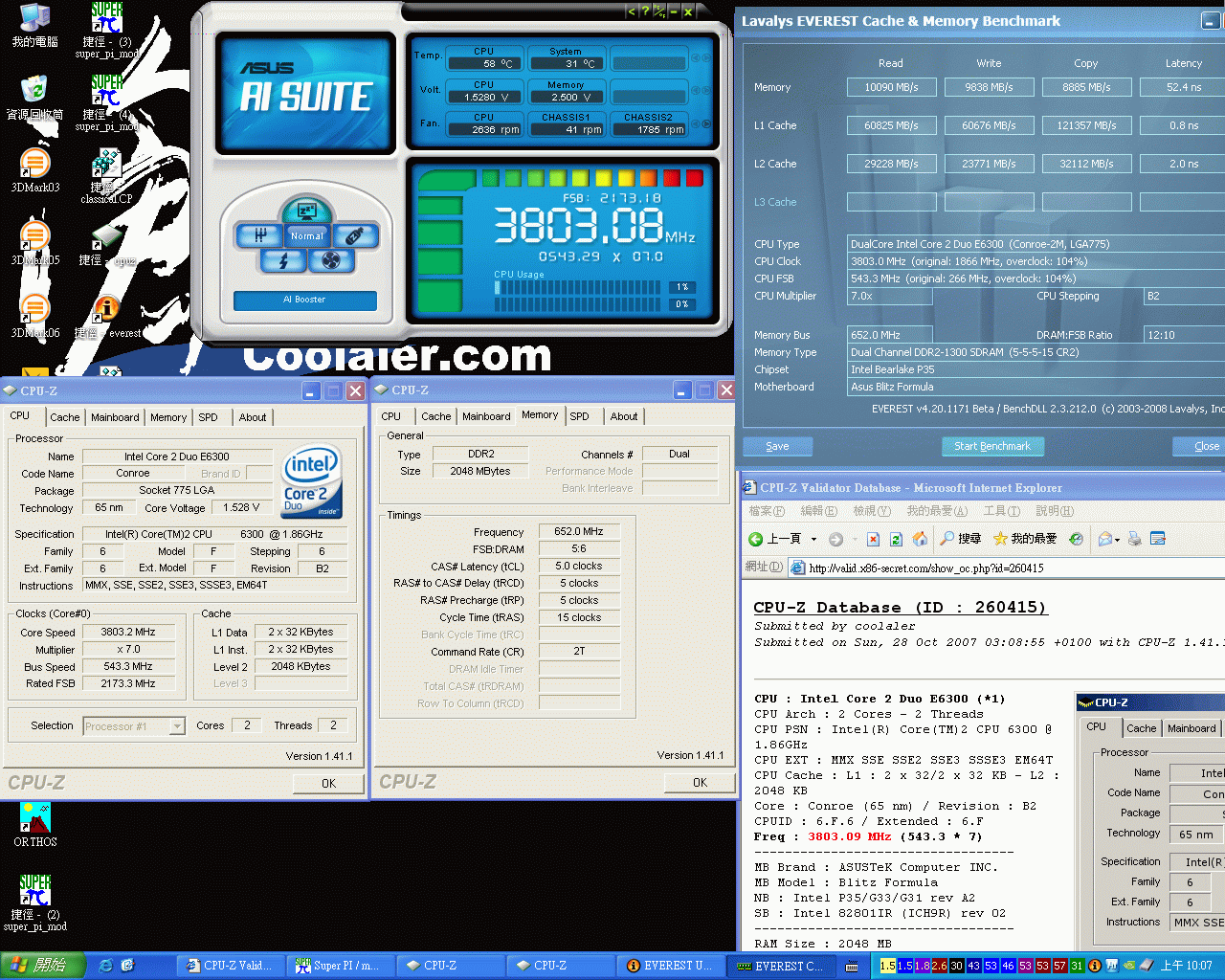Open the Recycle Bin desktop icon
The height and width of the screenshot is (980, 1225).
tap(34, 99)
